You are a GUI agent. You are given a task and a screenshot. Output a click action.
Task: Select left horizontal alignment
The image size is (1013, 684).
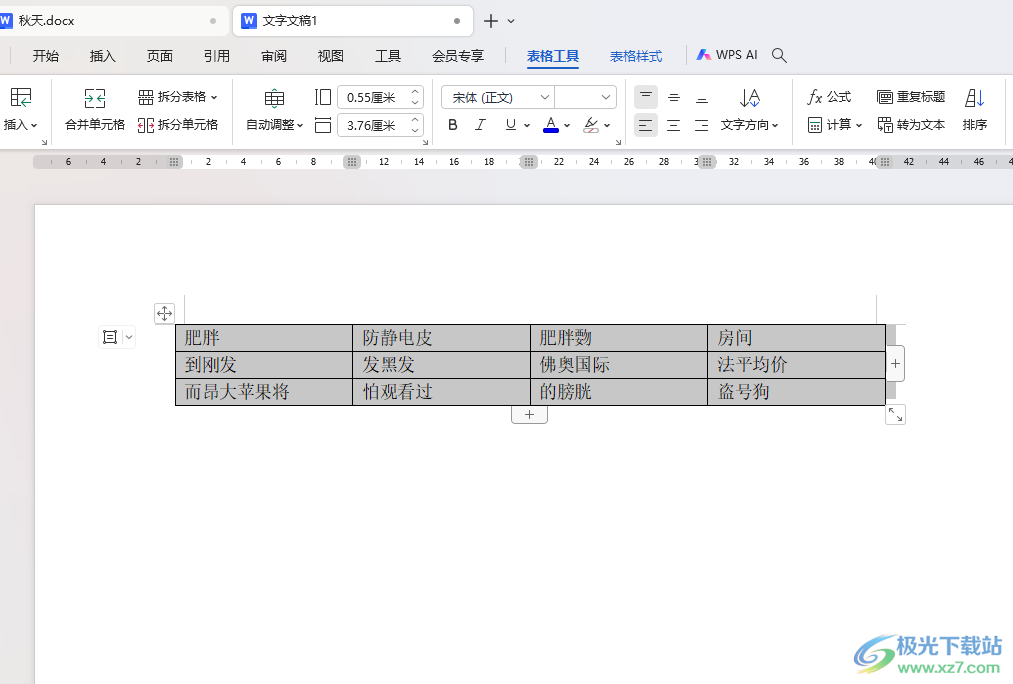tap(645, 125)
